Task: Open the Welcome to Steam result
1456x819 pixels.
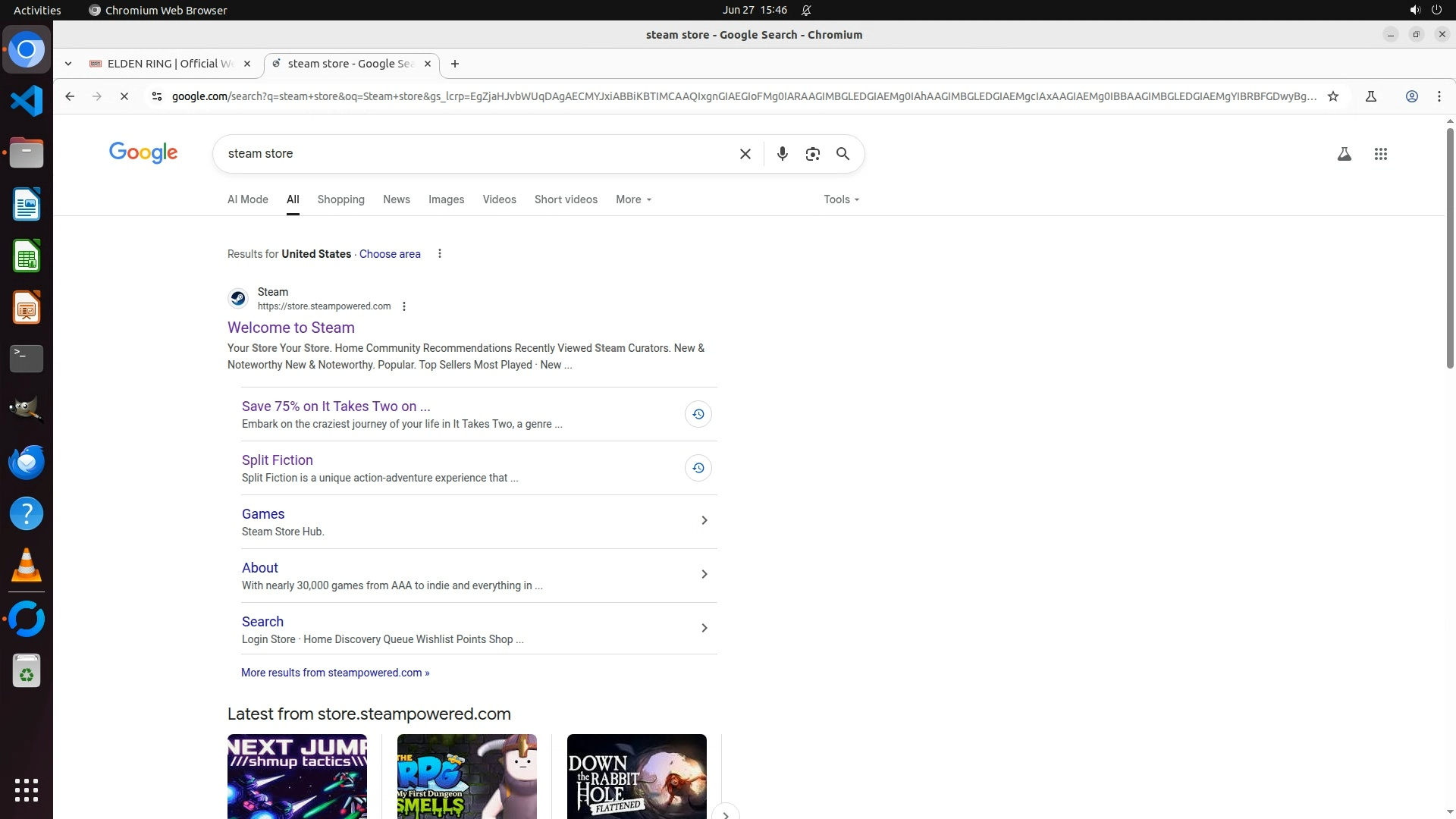Action: click(290, 328)
